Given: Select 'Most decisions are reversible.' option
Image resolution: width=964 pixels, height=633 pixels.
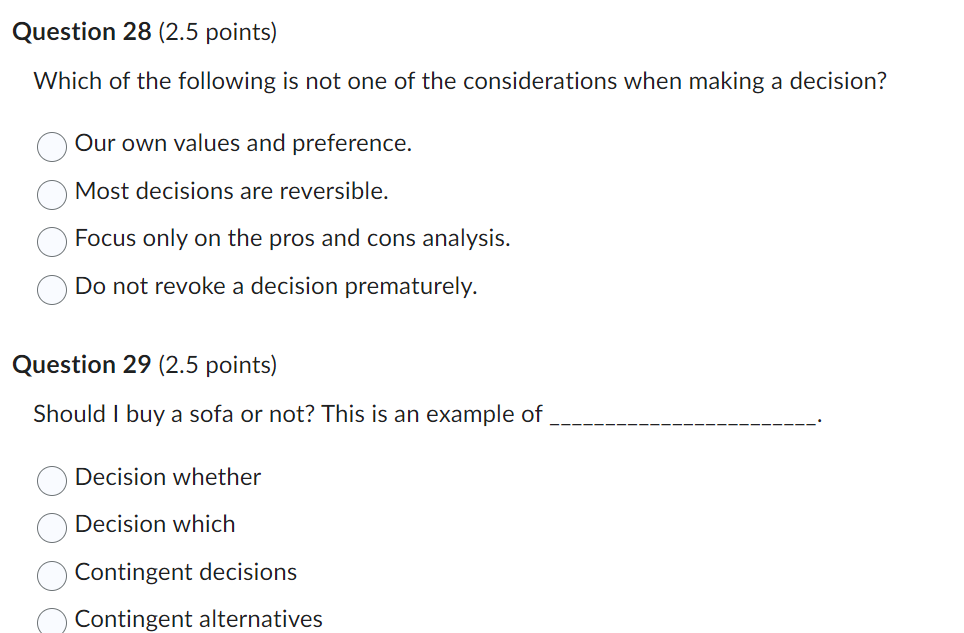Looking at the screenshot, I should [51, 195].
